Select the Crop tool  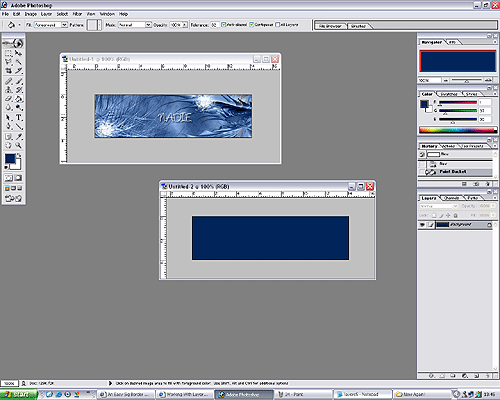[x=9, y=71]
